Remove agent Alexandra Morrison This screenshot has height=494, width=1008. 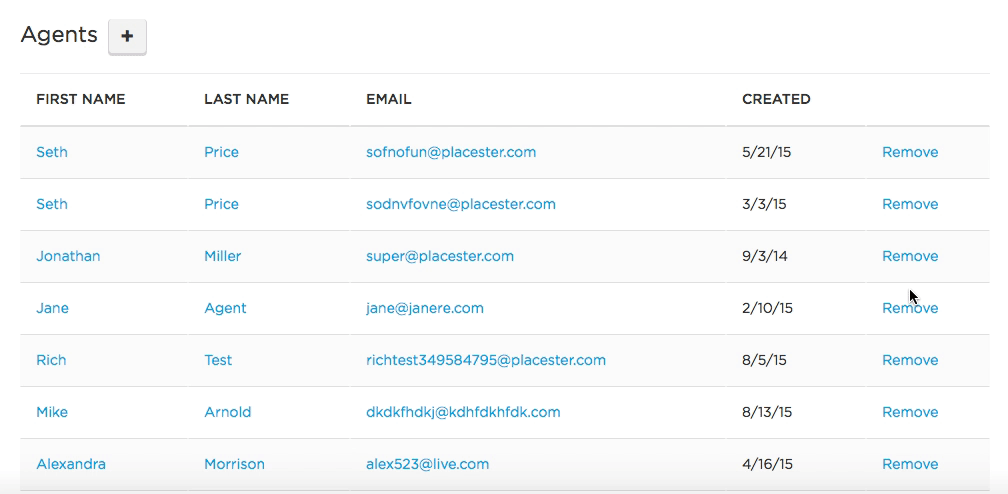point(910,465)
